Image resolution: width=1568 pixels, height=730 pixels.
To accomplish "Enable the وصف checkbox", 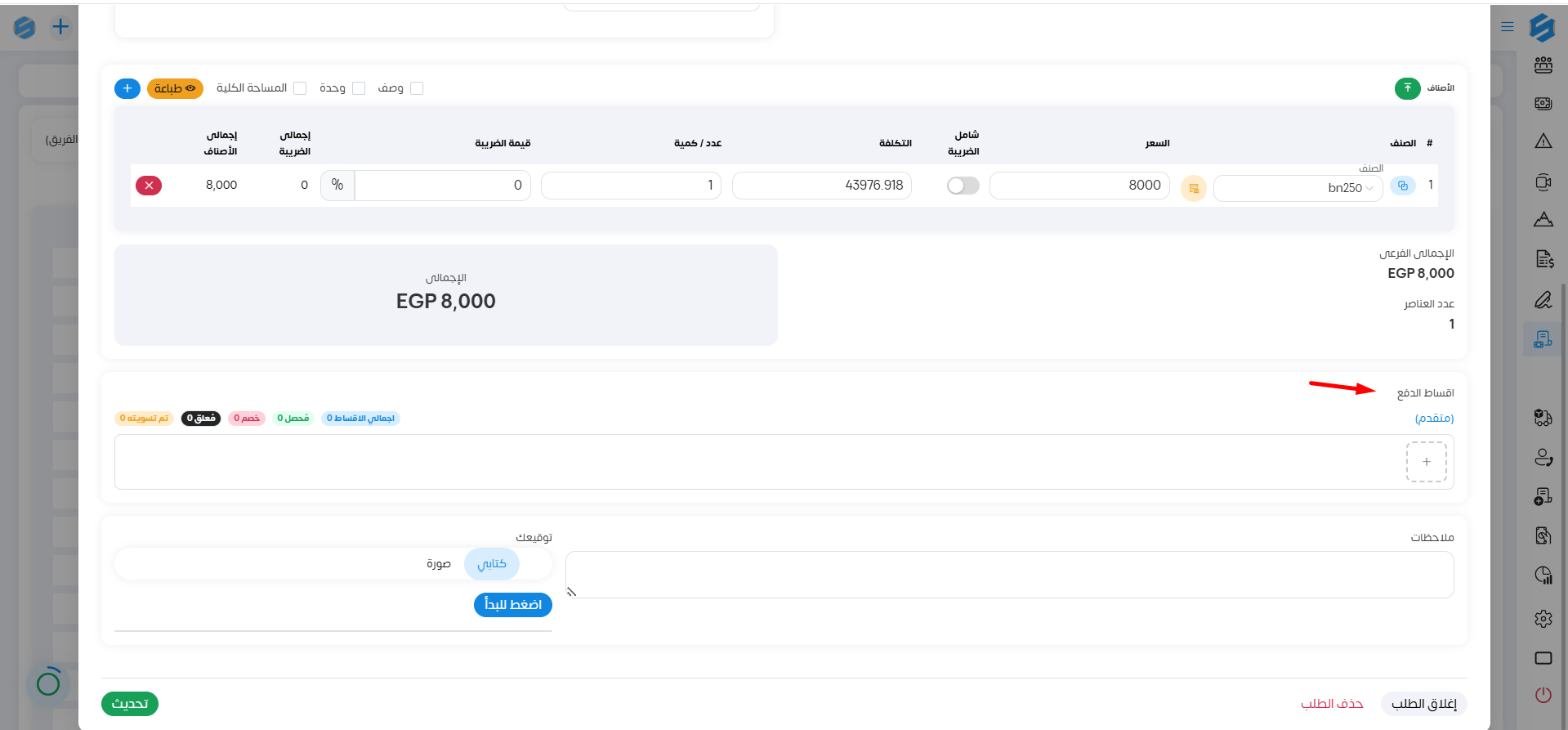I will point(417,88).
